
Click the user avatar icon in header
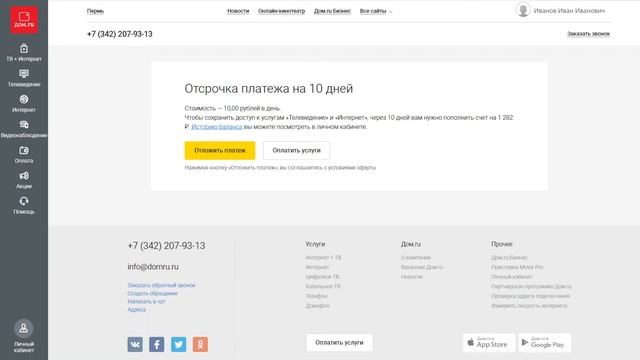pyautogui.click(x=523, y=10)
